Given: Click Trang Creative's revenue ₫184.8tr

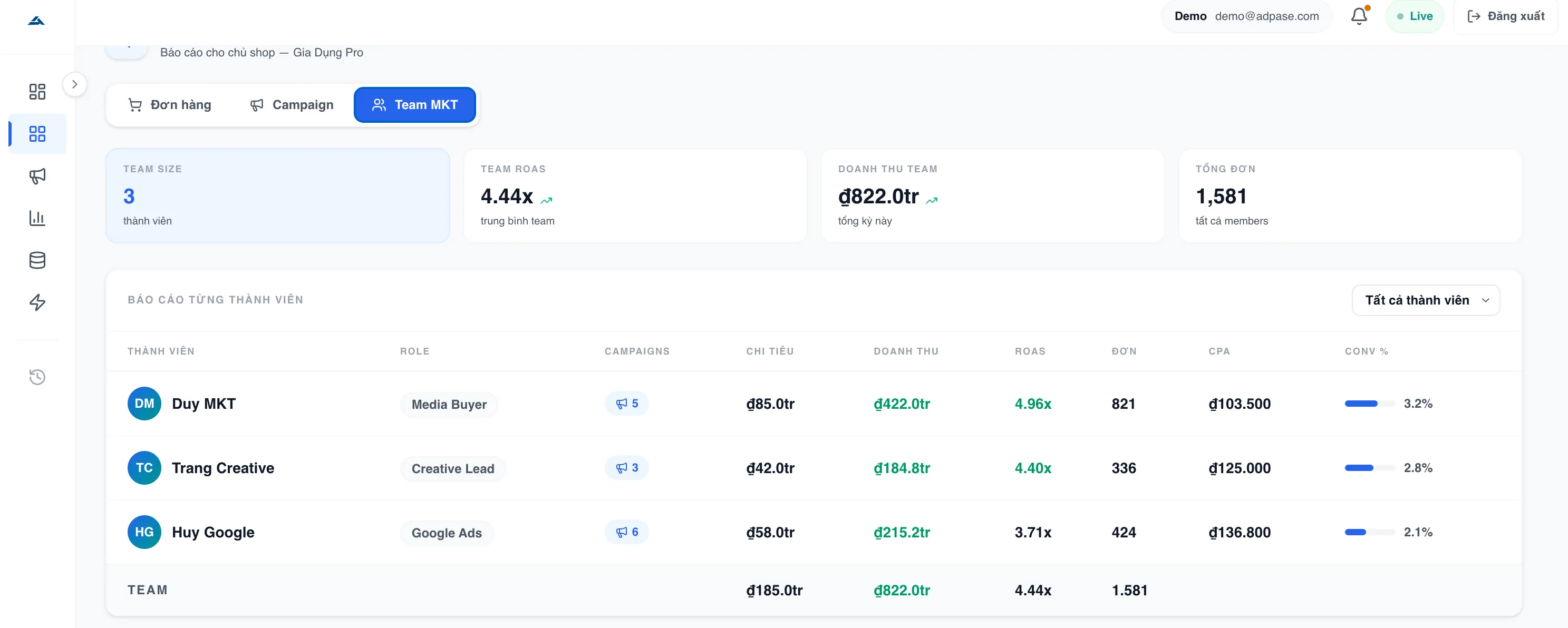Looking at the screenshot, I should (x=902, y=468).
